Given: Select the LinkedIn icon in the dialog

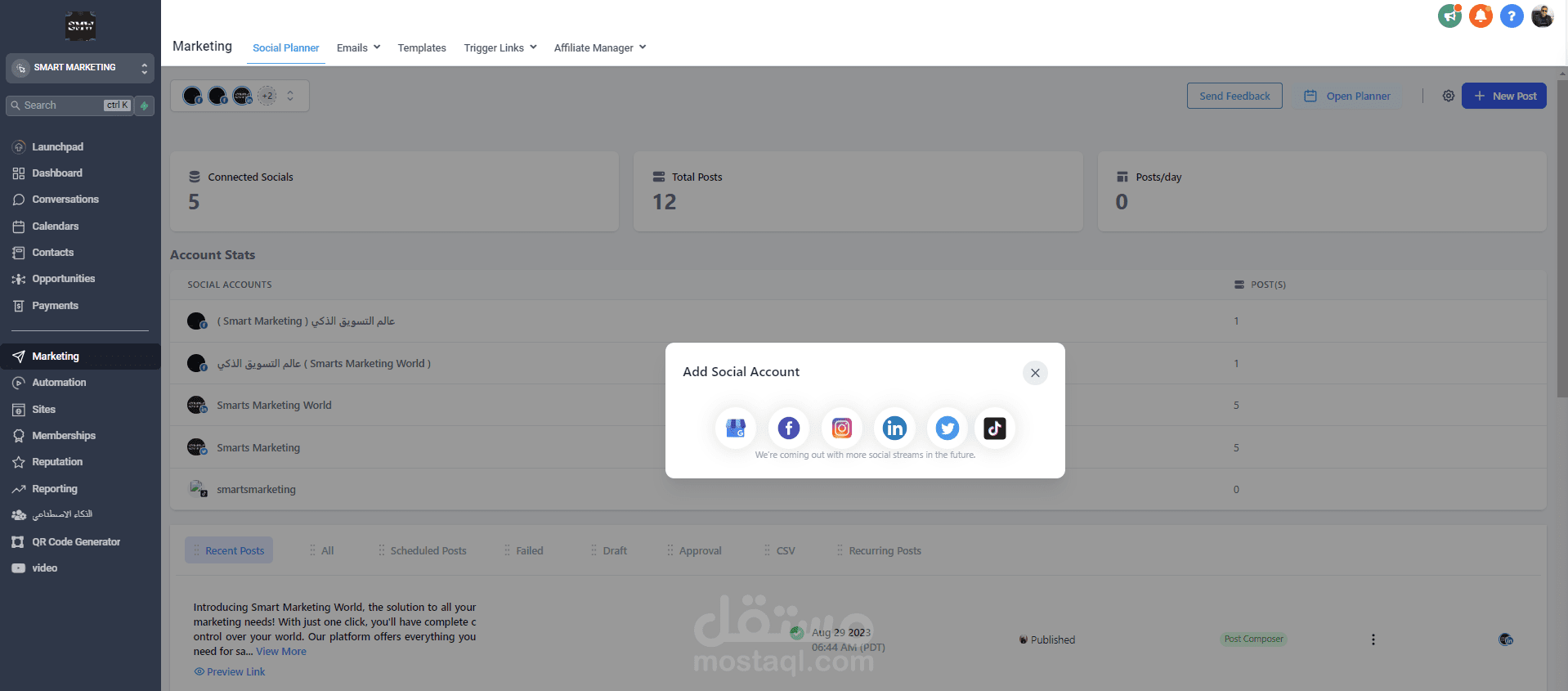Looking at the screenshot, I should [x=895, y=428].
